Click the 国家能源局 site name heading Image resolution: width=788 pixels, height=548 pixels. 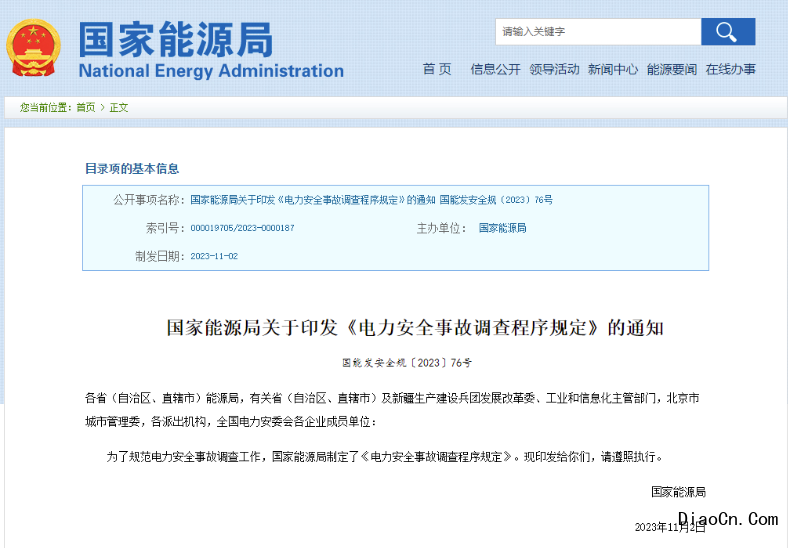click(x=176, y=40)
